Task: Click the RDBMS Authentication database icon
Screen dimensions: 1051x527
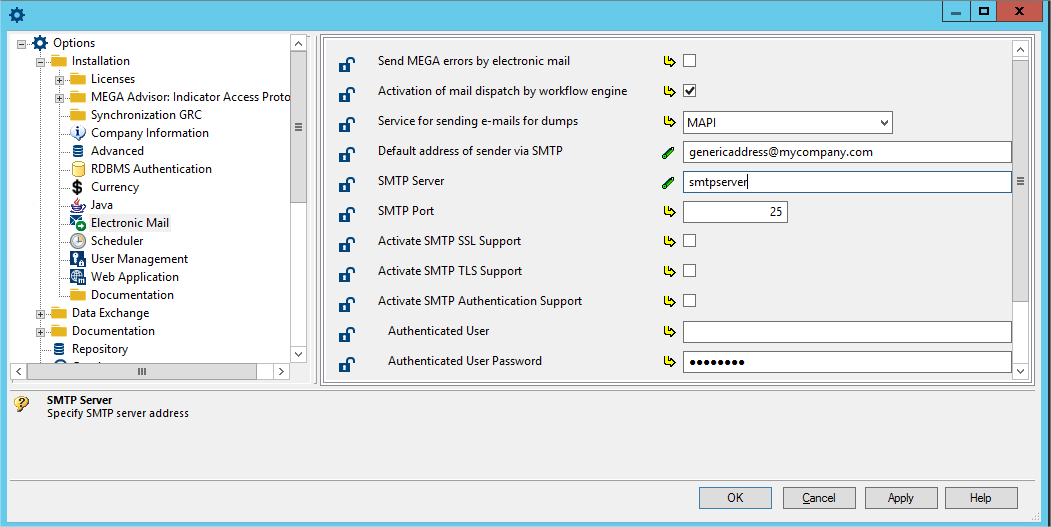Action: (x=78, y=169)
